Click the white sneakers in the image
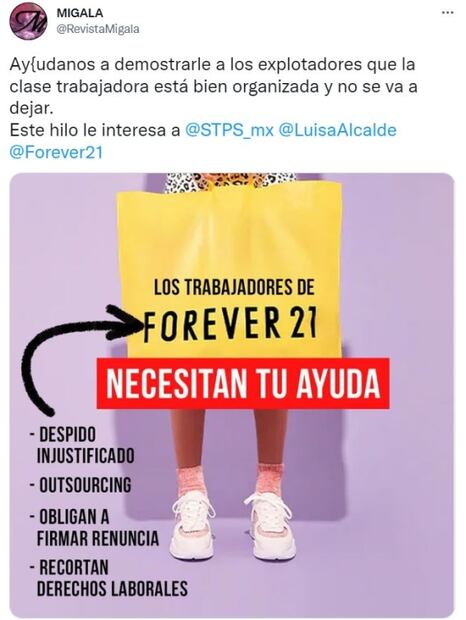This screenshot has height=620, width=466. point(232,526)
